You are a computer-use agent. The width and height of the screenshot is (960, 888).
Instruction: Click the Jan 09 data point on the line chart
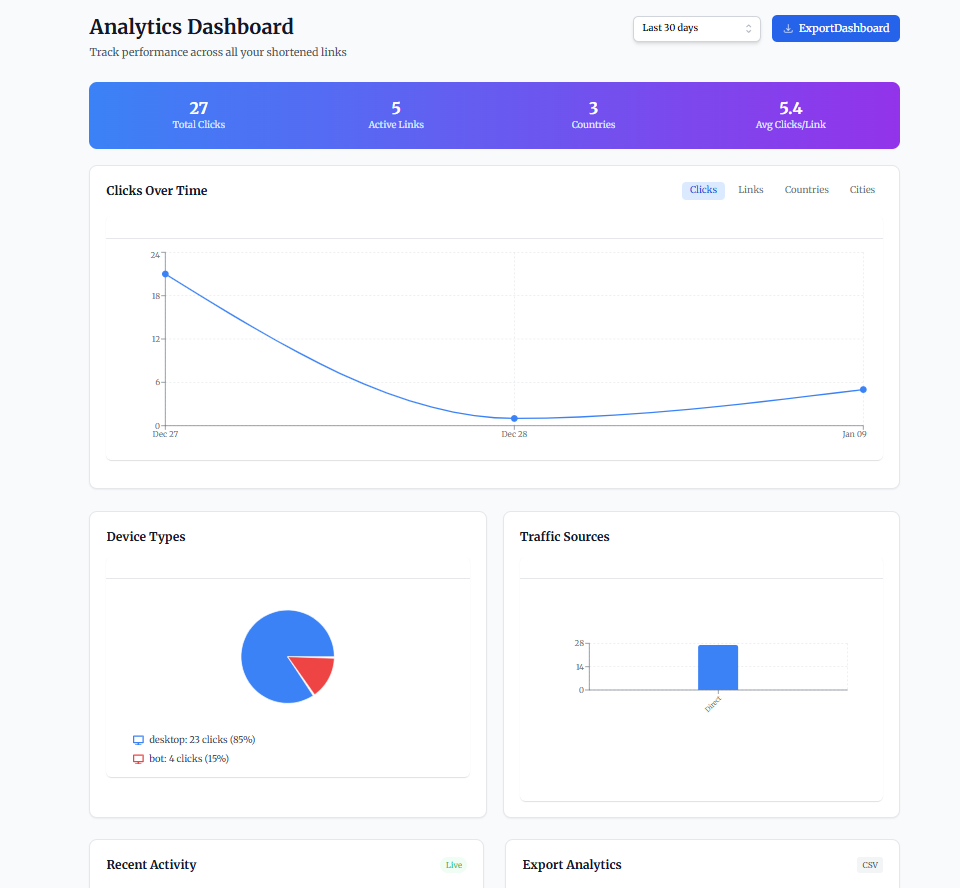(x=862, y=390)
